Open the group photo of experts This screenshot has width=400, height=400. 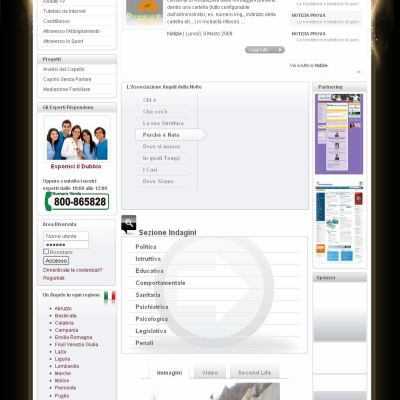click(x=77, y=139)
